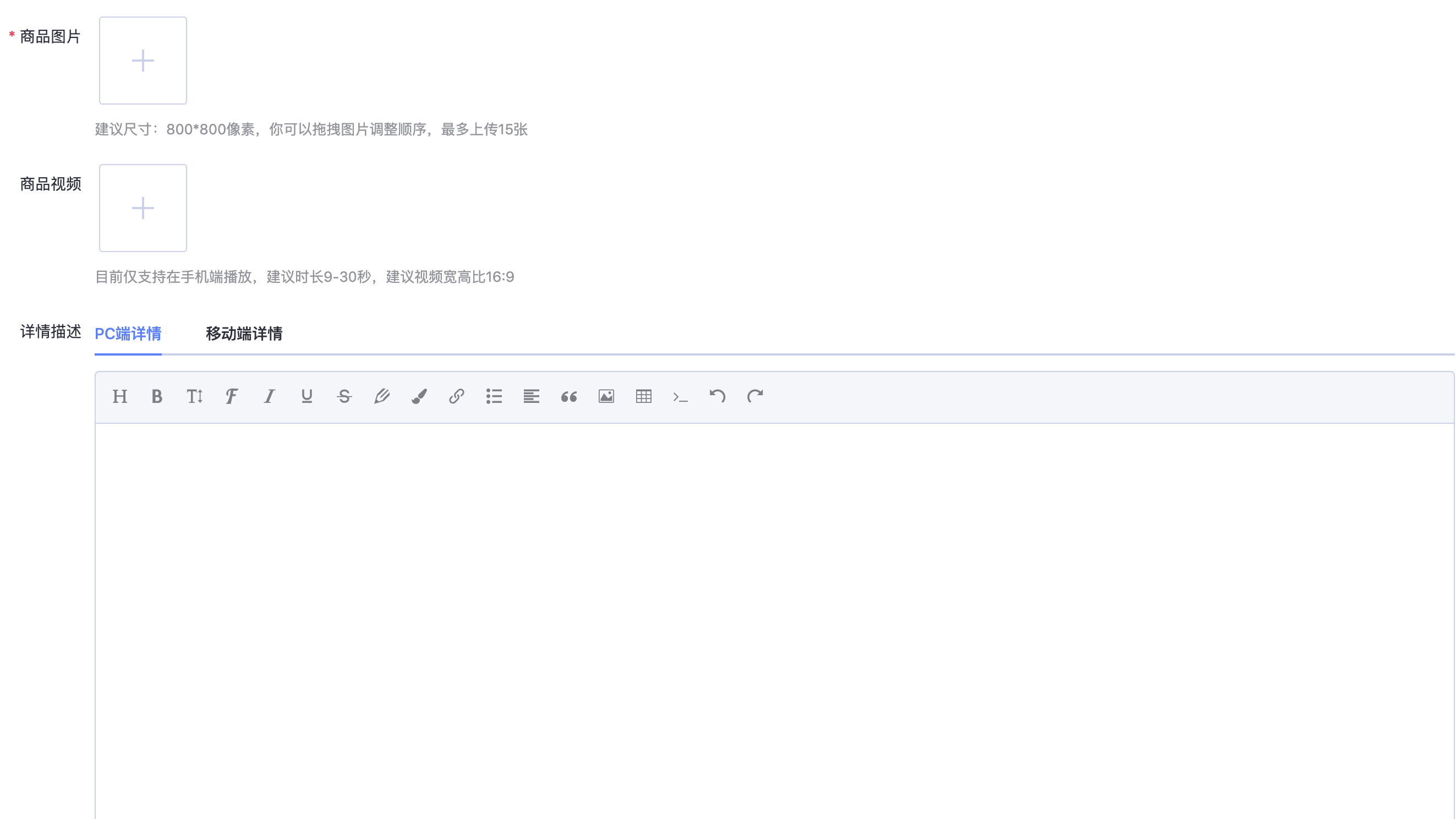Viewport: 1456px width, 819px height.
Task: Switch to the 移动端详情 tab
Action: pos(244,334)
